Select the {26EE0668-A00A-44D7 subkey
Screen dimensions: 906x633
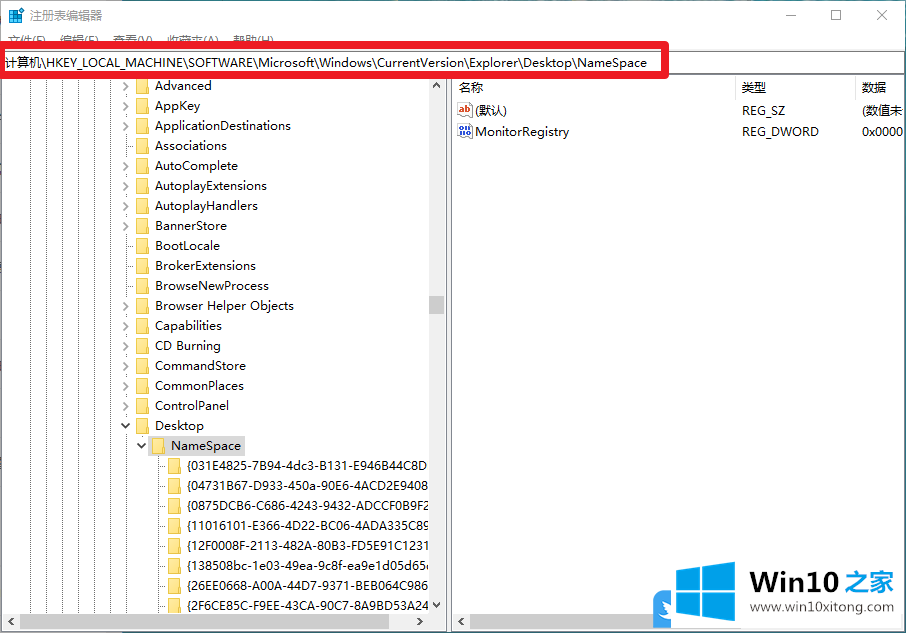coord(307,586)
